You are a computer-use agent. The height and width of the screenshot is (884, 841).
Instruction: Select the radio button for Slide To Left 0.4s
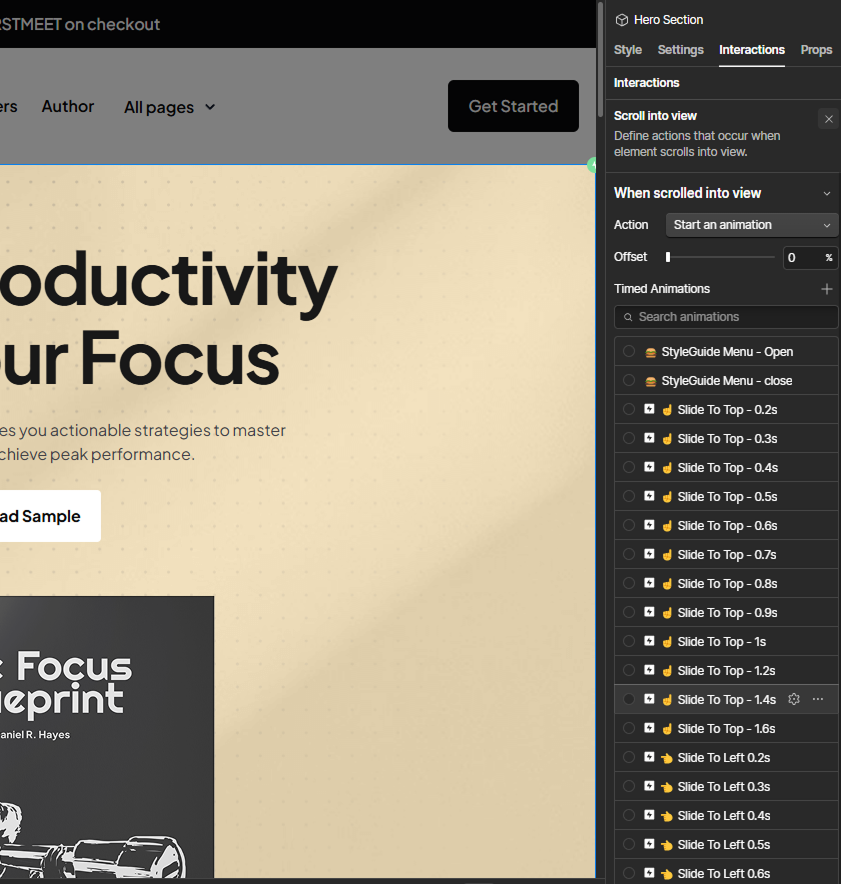tap(629, 815)
